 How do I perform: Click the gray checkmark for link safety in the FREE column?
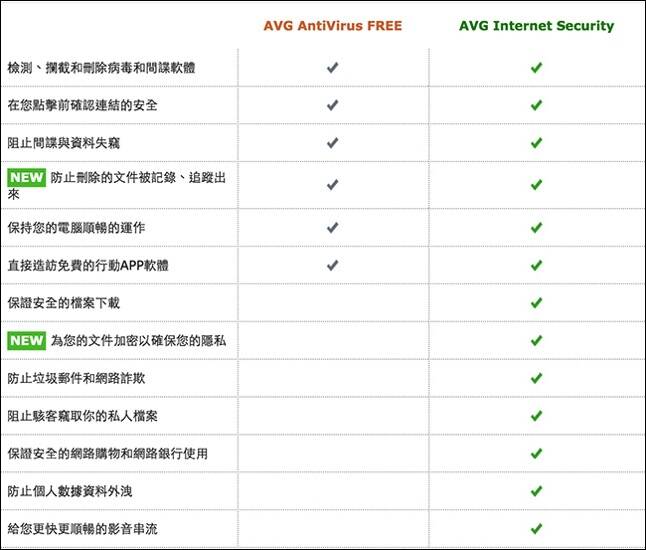pos(332,105)
